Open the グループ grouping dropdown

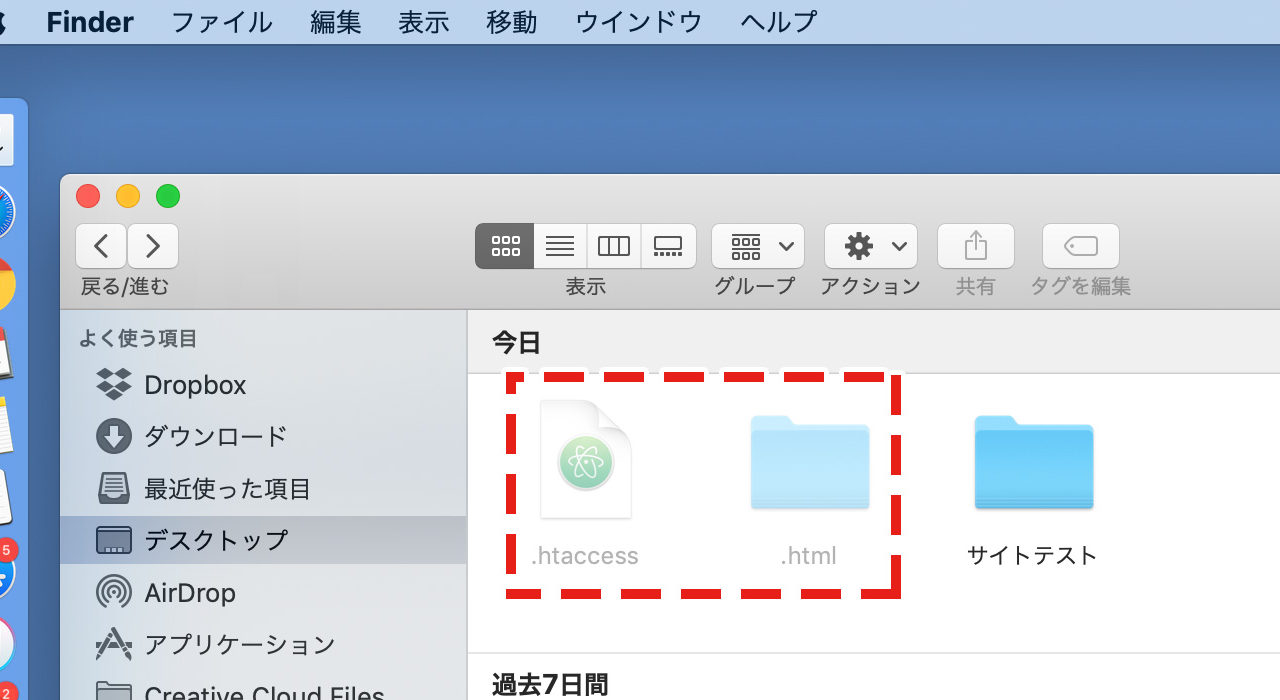pyautogui.click(x=758, y=246)
